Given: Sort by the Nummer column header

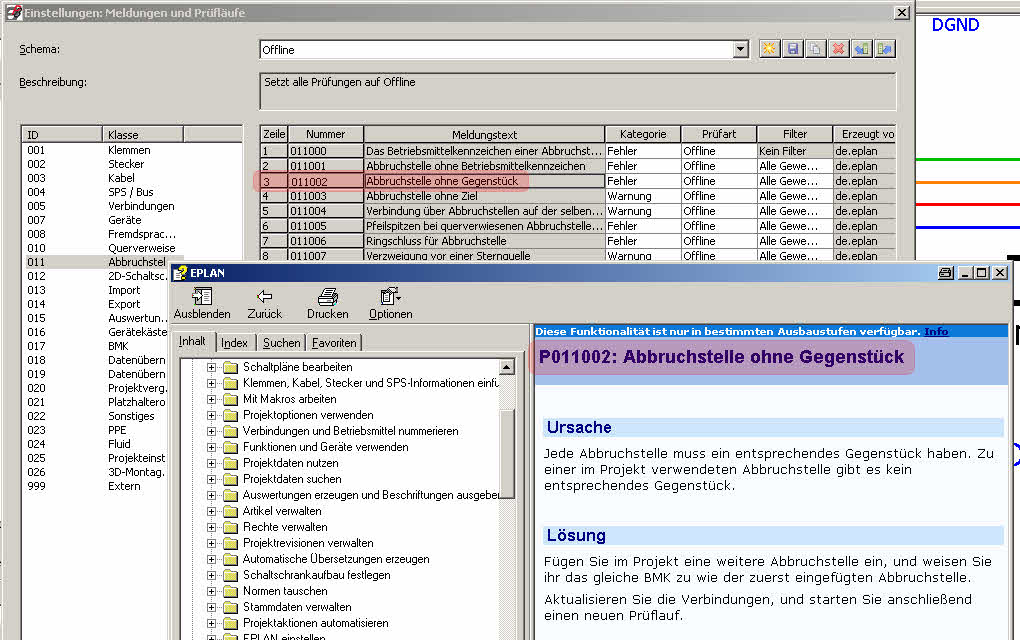Looking at the screenshot, I should pos(325,134).
